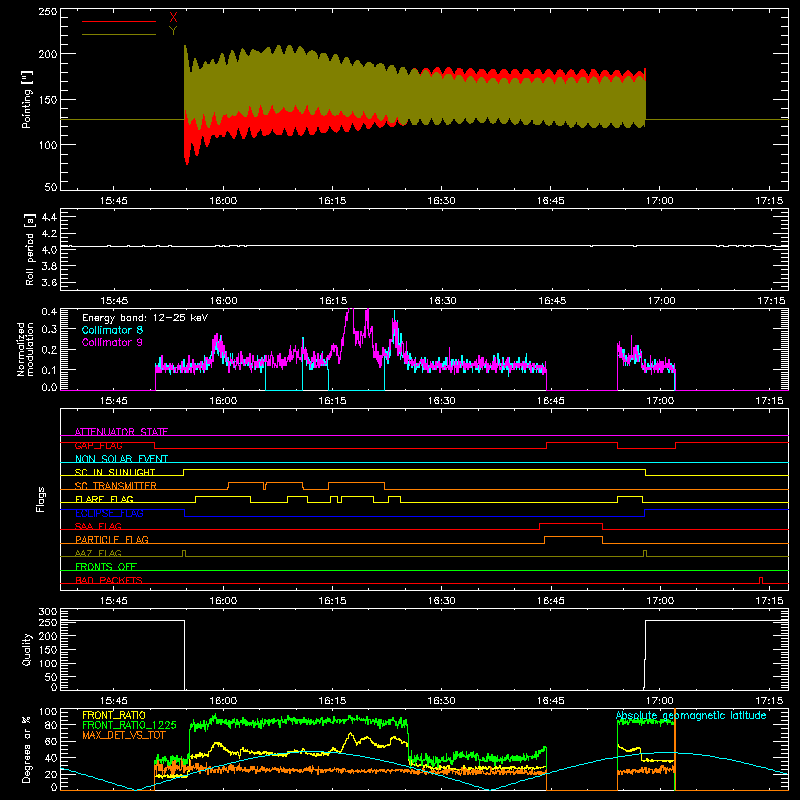This screenshot has width=800, height=800.
Task: Click the 4.4 tick on Roll period axis
Action: tap(49, 217)
